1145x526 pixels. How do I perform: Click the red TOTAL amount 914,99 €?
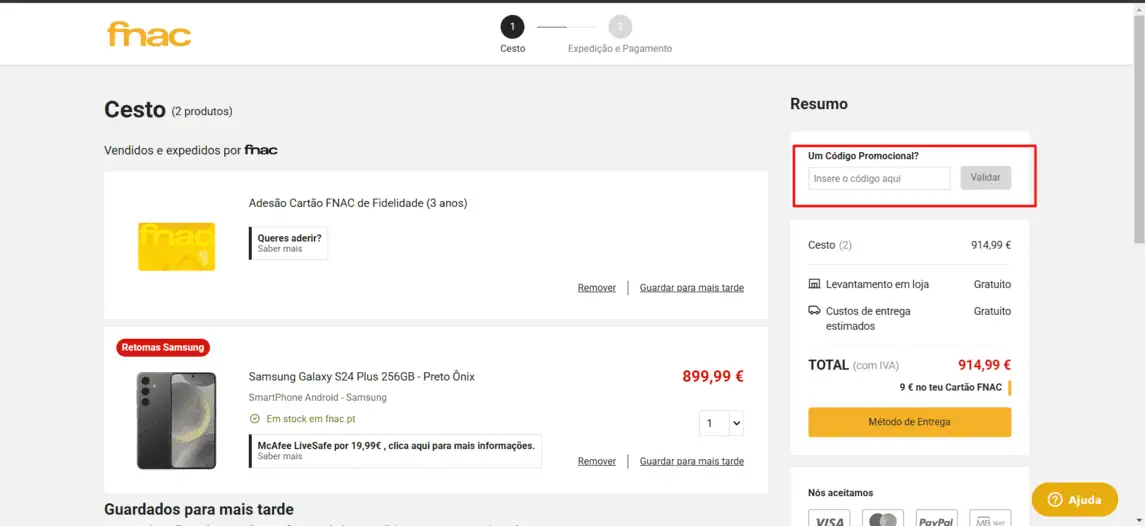pos(984,365)
